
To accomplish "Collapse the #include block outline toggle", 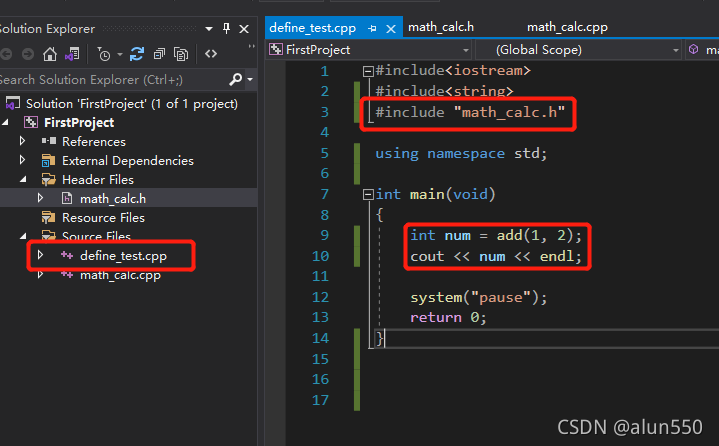I will coord(368,71).
